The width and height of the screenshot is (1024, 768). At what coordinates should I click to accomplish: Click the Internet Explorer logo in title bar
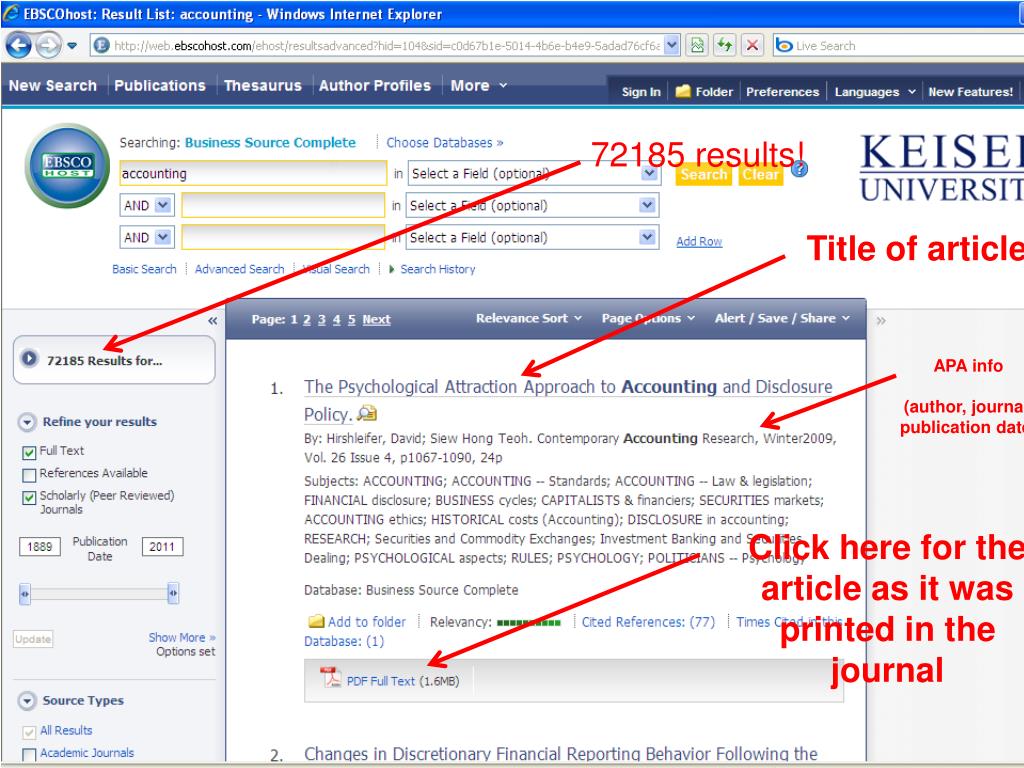coord(11,12)
